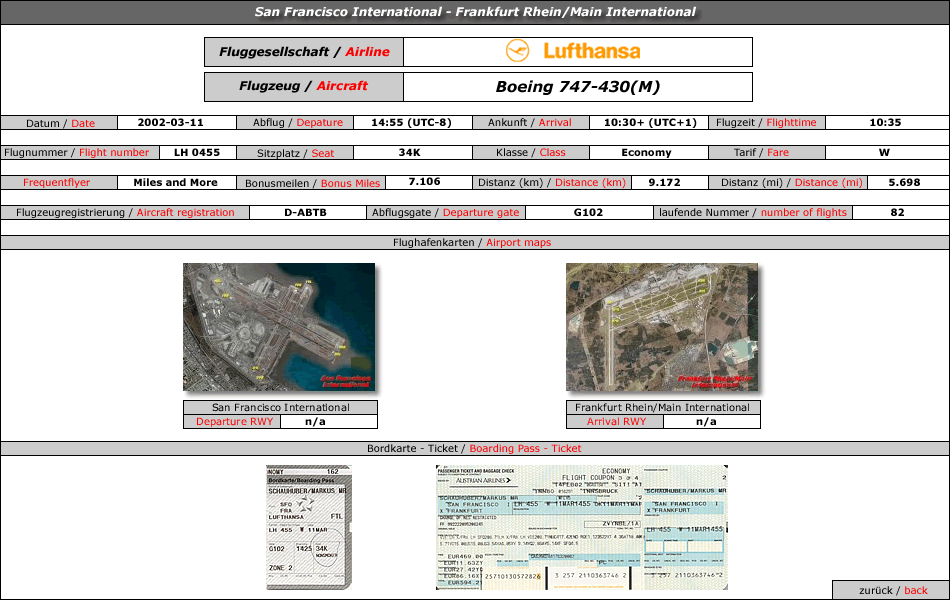The height and width of the screenshot is (600, 950).
Task: Click the Abflug / Depature label
Action: point(296,123)
